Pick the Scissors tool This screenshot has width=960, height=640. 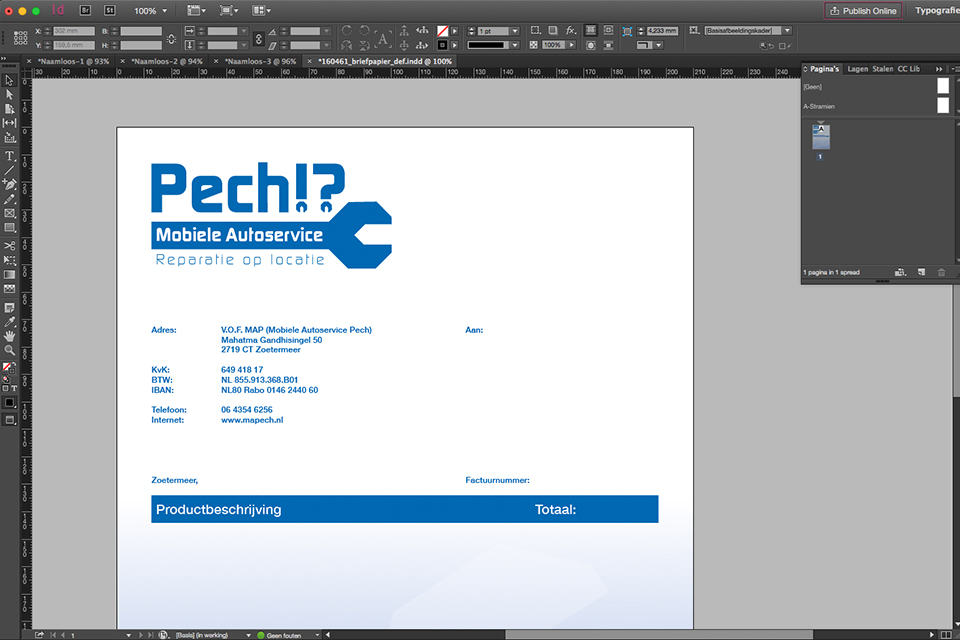(x=9, y=245)
